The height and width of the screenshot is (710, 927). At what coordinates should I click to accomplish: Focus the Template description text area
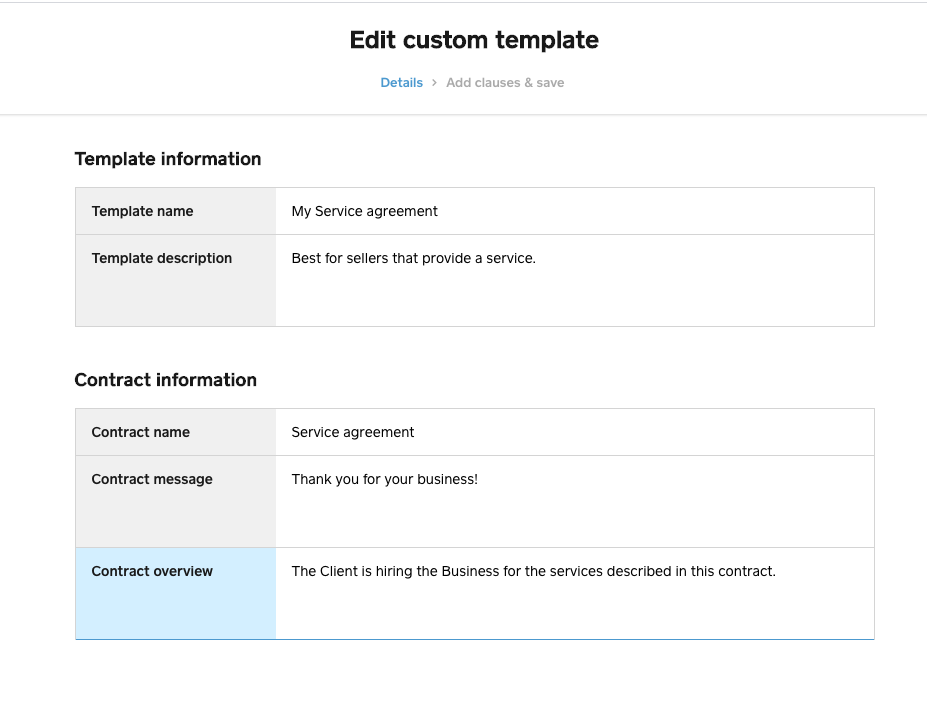click(x=574, y=290)
